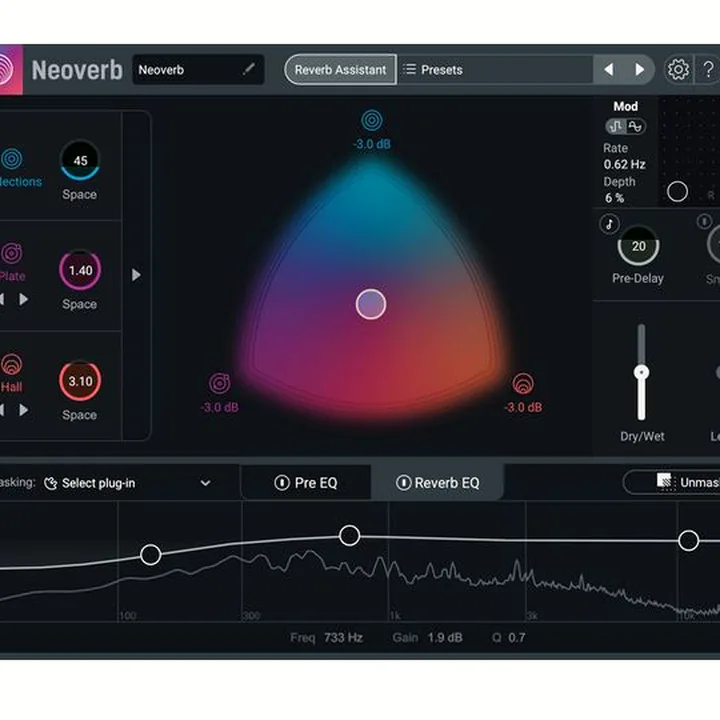The width and height of the screenshot is (720, 720).
Task: Expand the advanced engine panel arrow
Action: (x=136, y=275)
